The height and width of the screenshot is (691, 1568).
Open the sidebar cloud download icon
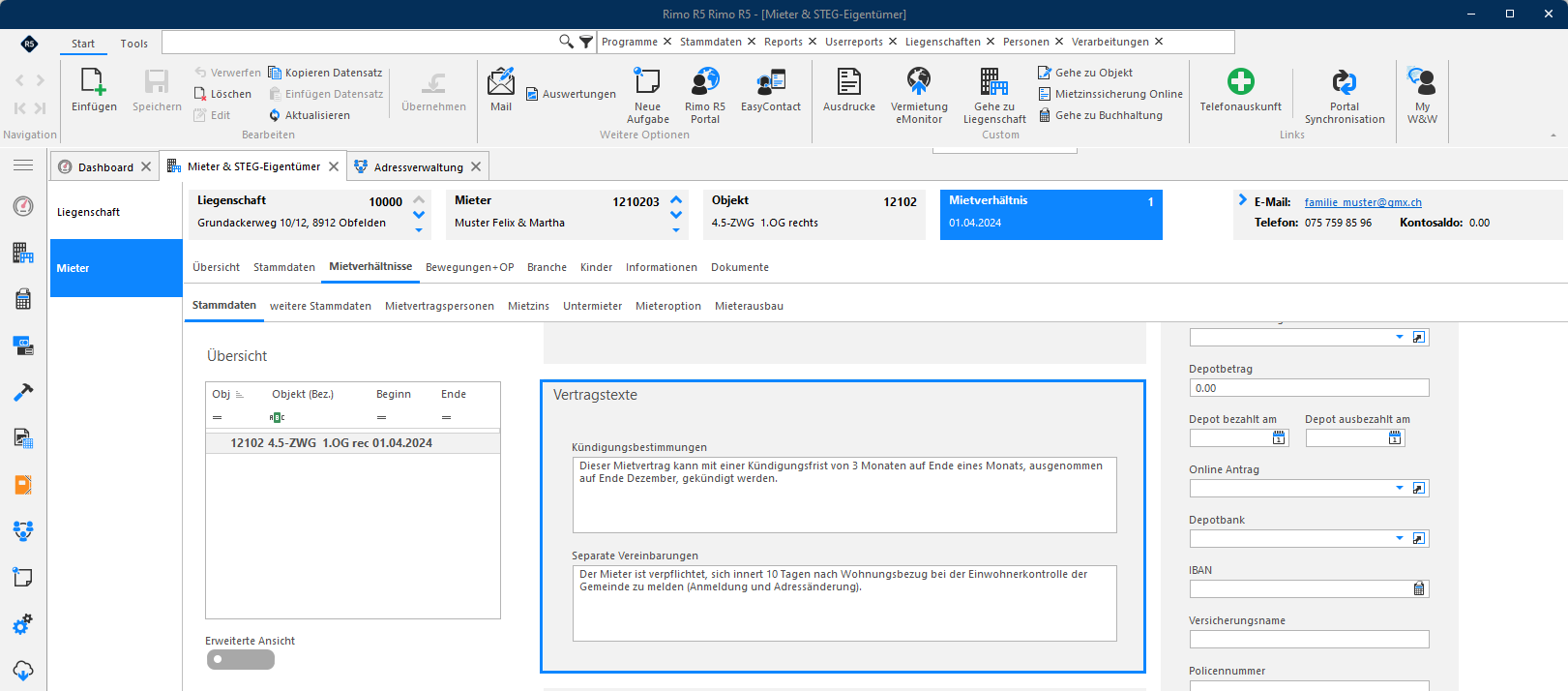[x=23, y=671]
